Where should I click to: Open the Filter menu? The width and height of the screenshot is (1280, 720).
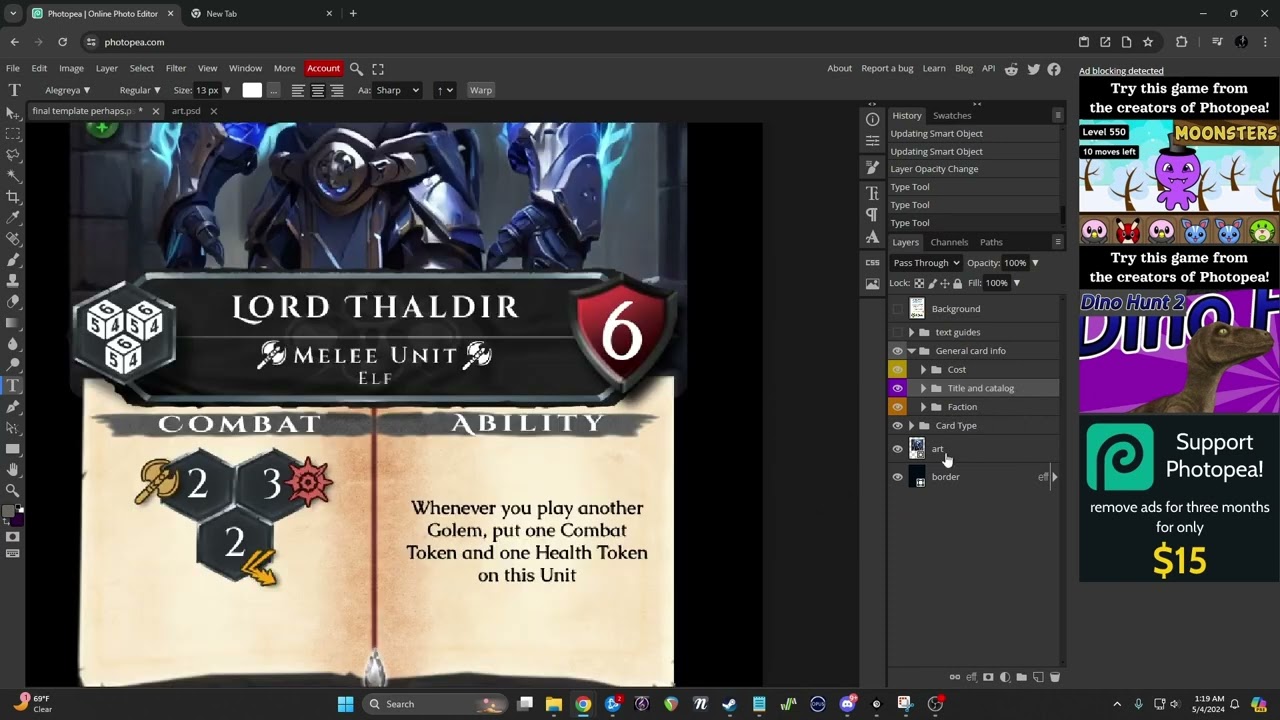tap(176, 68)
